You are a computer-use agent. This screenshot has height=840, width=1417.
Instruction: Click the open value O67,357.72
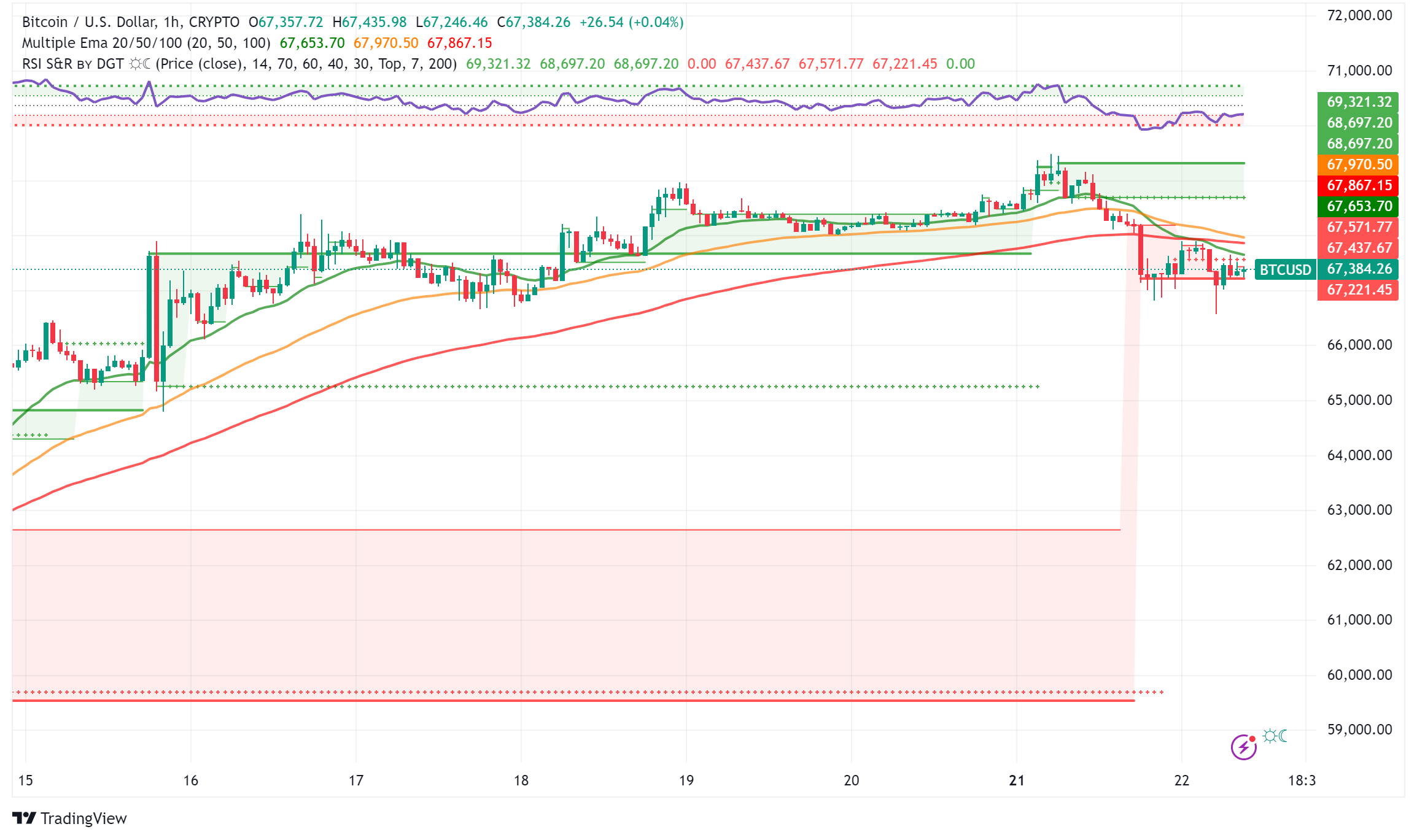point(285,22)
